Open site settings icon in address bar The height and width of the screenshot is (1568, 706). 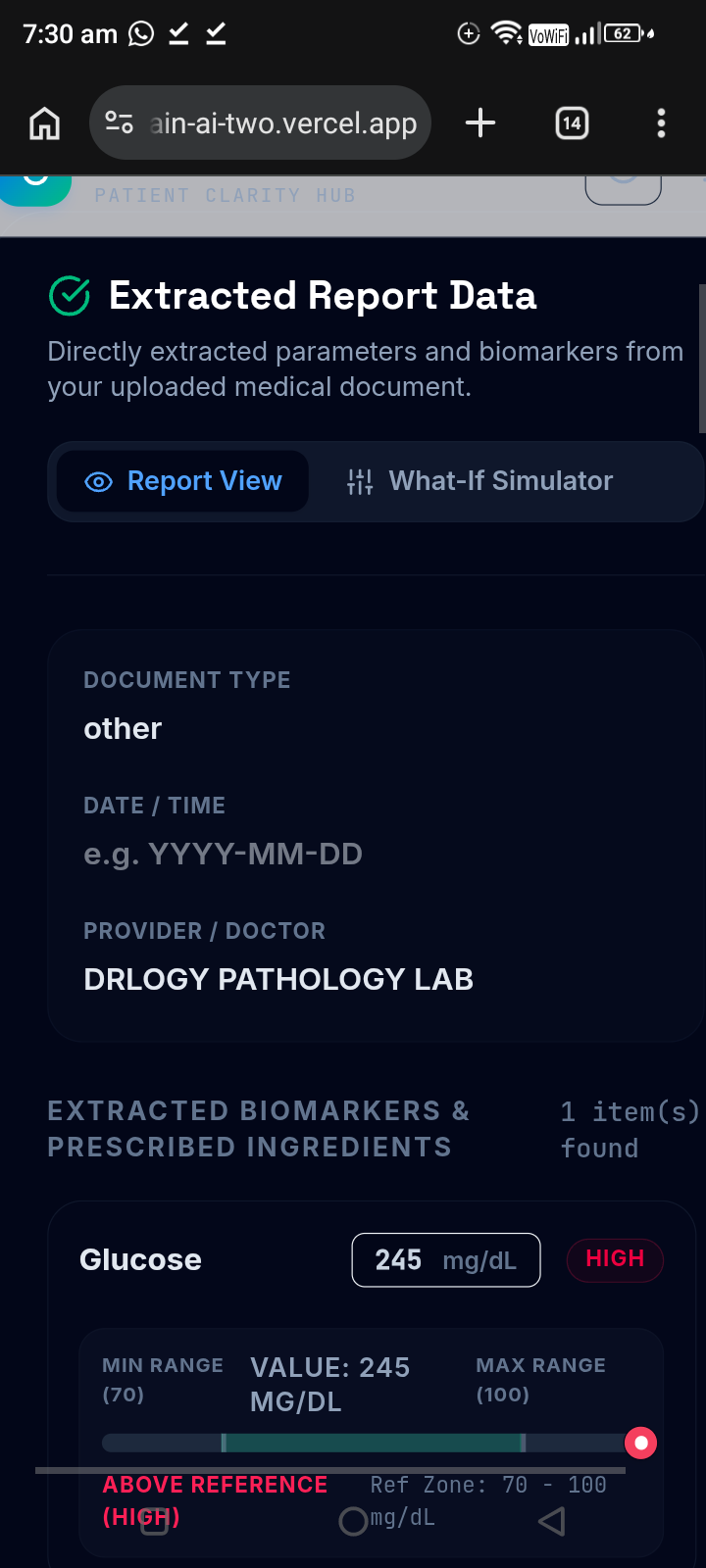point(120,122)
